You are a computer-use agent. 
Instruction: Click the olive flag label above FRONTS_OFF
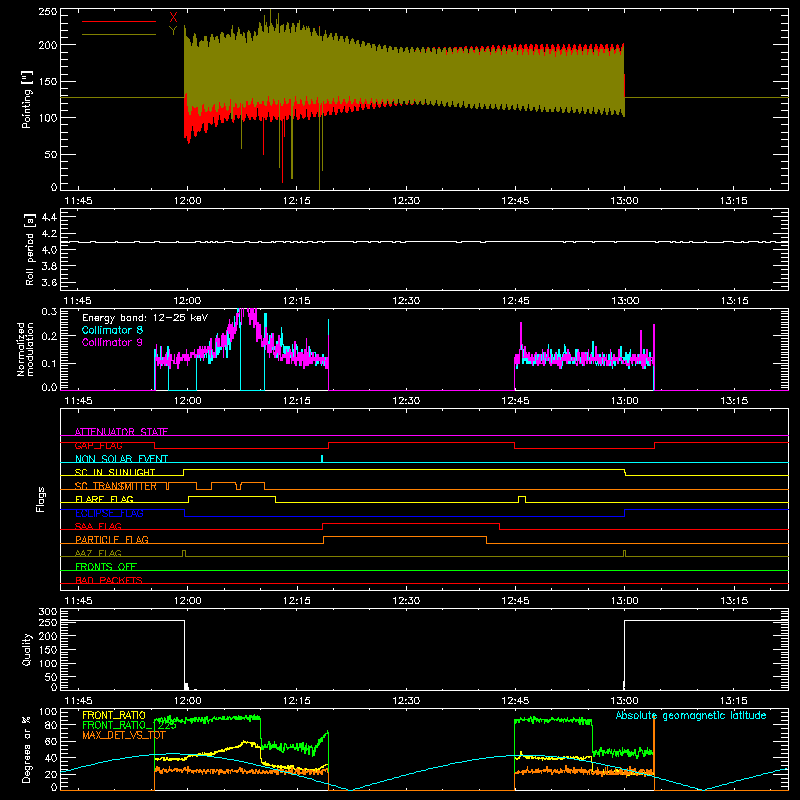click(98, 553)
